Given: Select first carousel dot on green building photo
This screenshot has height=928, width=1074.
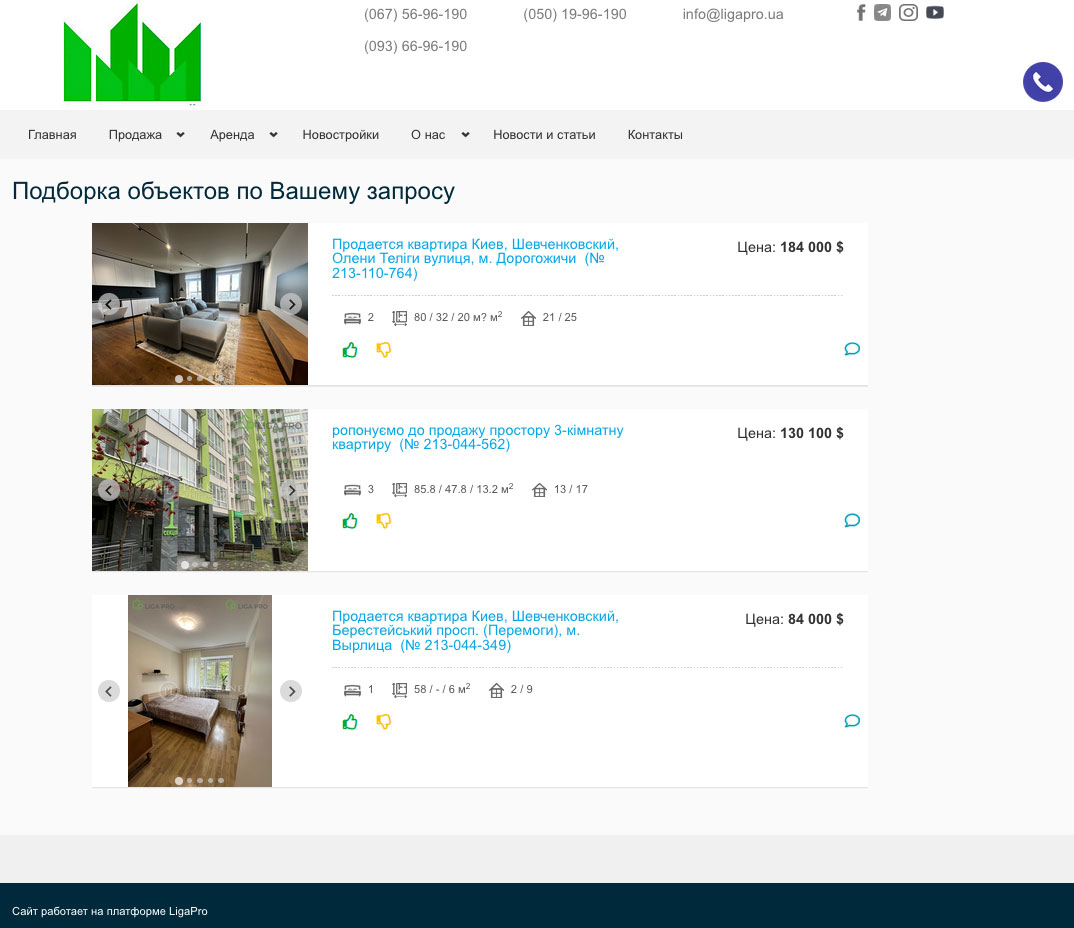Looking at the screenshot, I should point(185,565).
